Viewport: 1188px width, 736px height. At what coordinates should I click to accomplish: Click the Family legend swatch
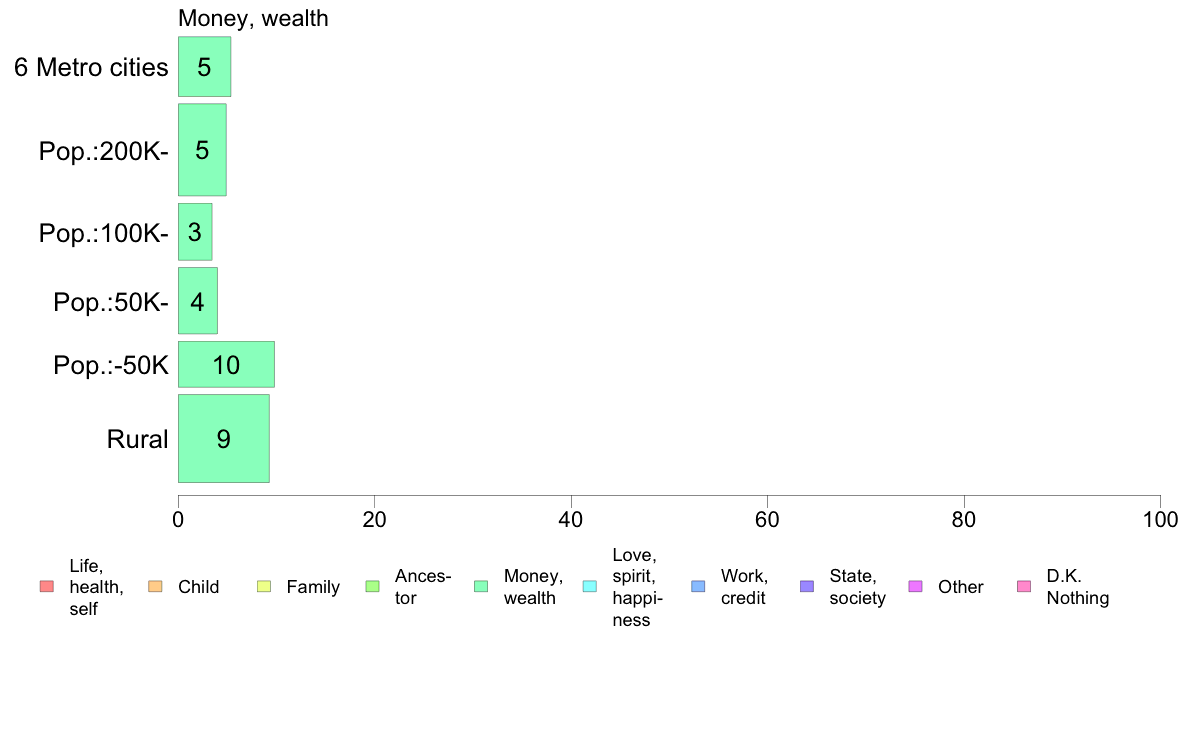point(264,587)
